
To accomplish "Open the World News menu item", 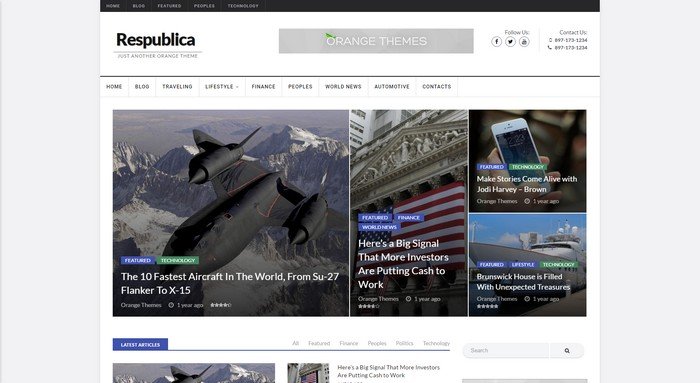I will tap(343, 87).
